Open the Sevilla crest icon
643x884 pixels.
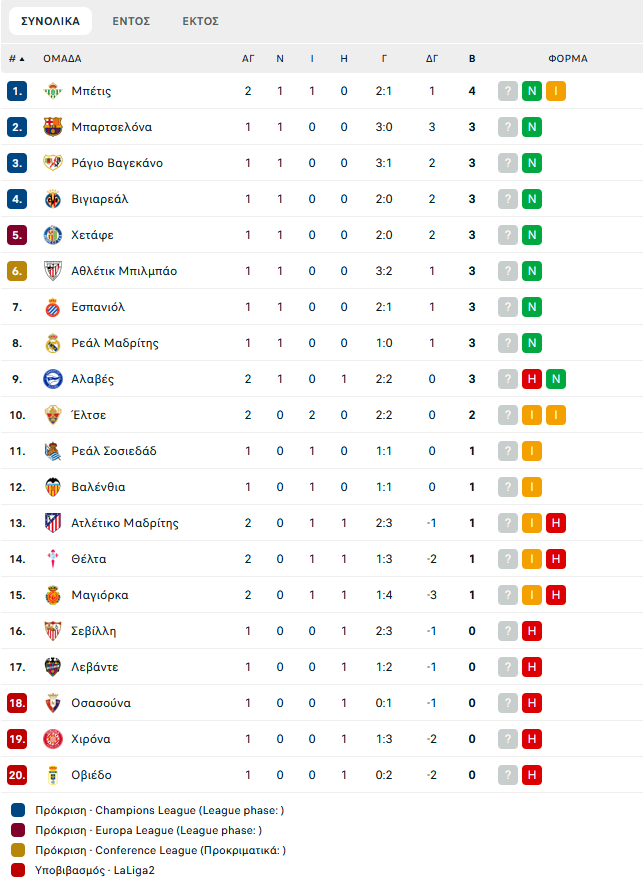pyautogui.click(x=53, y=631)
